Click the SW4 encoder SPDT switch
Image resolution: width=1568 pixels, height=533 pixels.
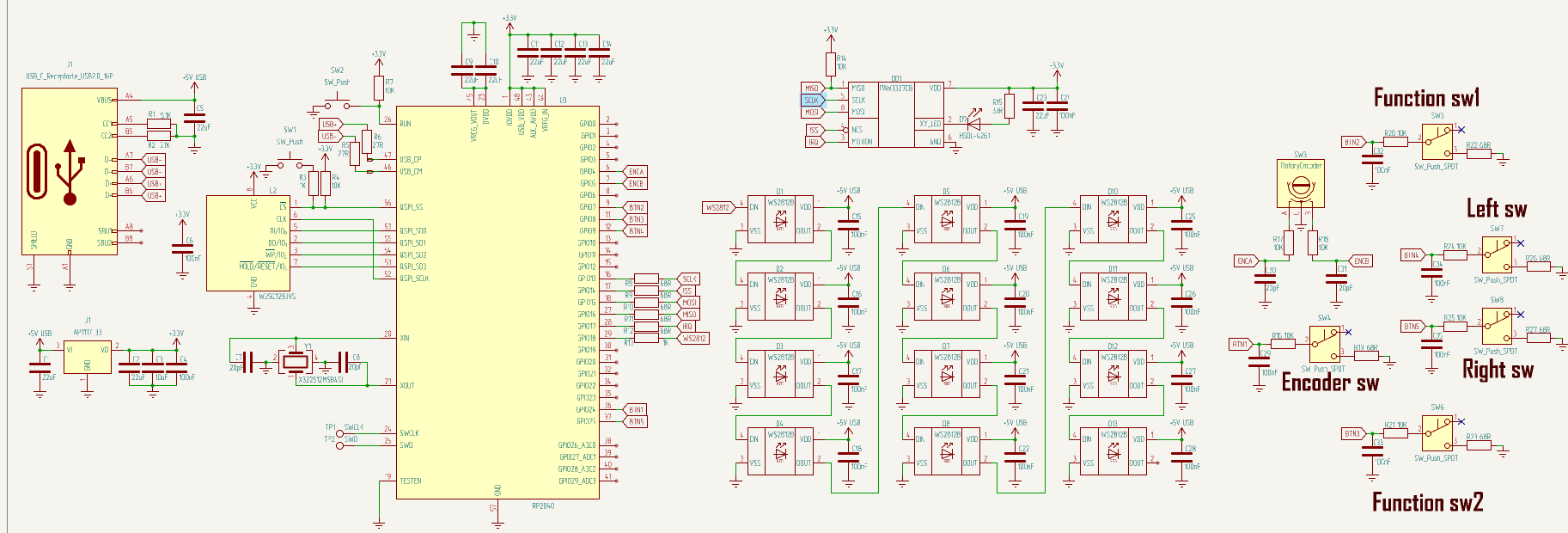point(1325,344)
